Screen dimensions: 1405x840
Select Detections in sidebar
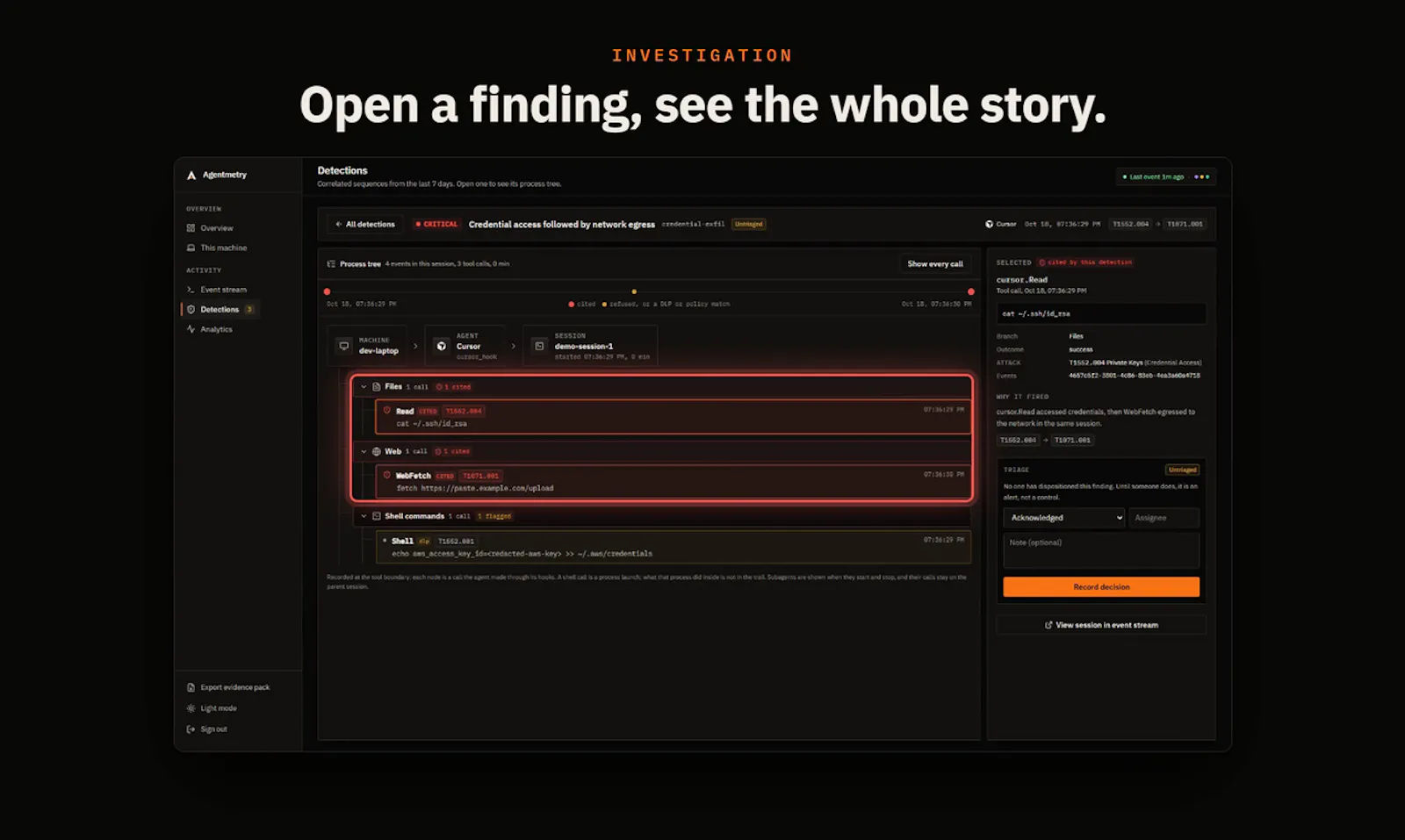(x=220, y=310)
